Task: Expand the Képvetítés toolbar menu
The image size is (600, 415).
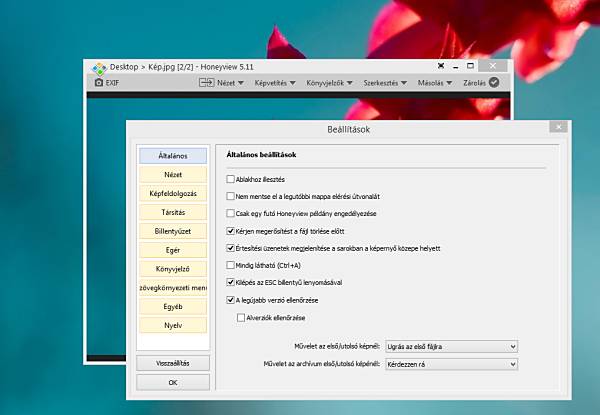Action: [275, 83]
